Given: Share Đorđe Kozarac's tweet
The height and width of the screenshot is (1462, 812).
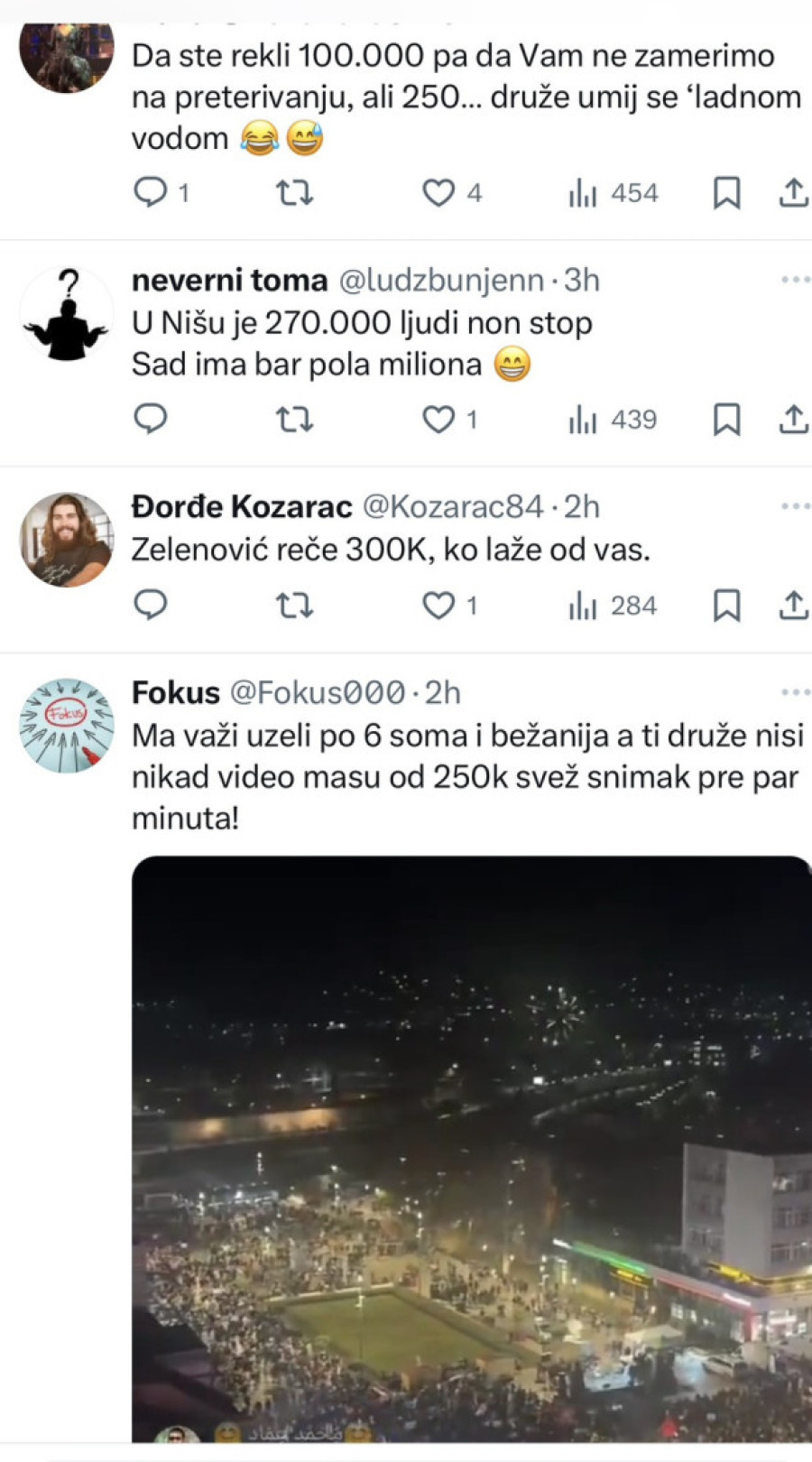Looking at the screenshot, I should [793, 606].
